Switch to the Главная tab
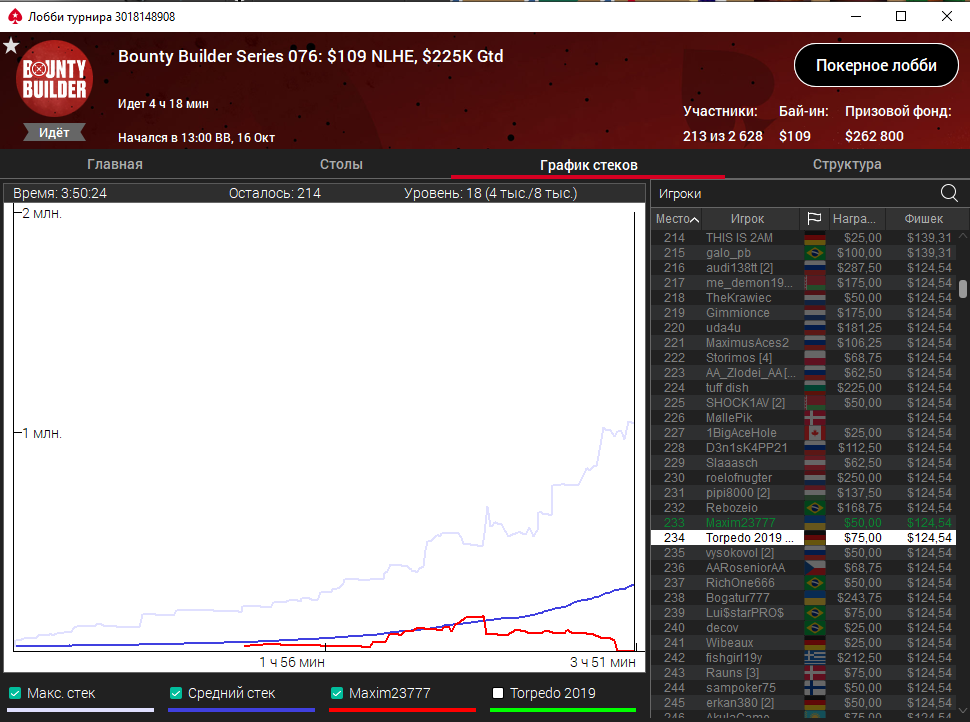Viewport: 970px width, 722px height. click(x=115, y=165)
